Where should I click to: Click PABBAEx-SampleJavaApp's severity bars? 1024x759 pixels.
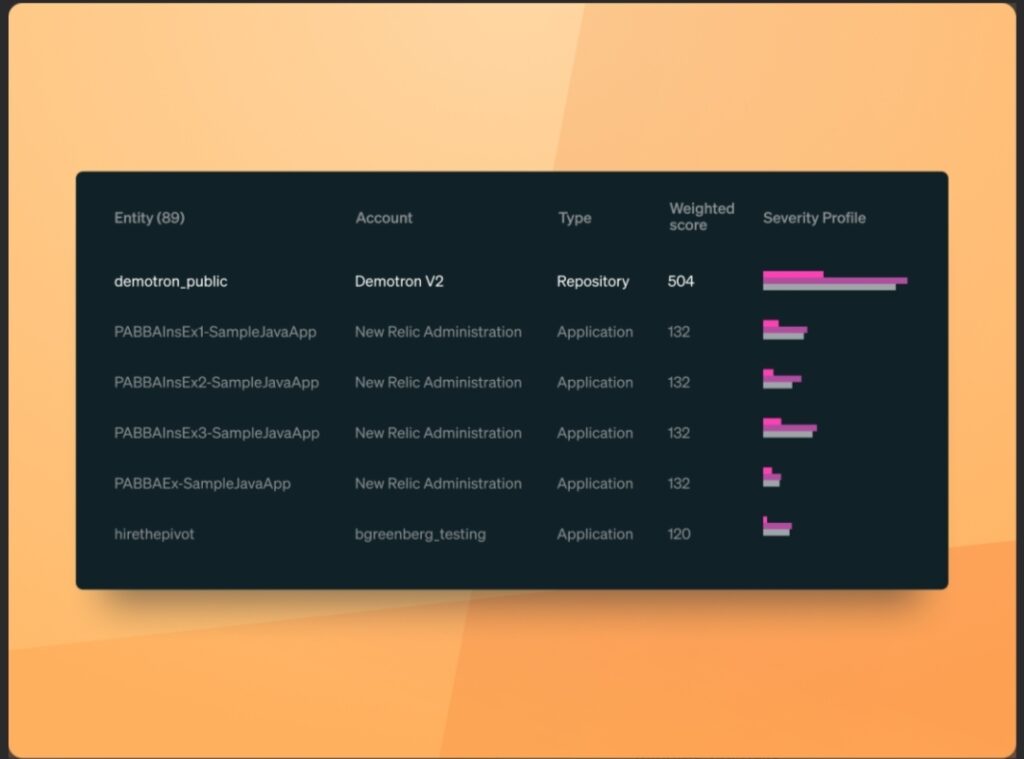(771, 477)
